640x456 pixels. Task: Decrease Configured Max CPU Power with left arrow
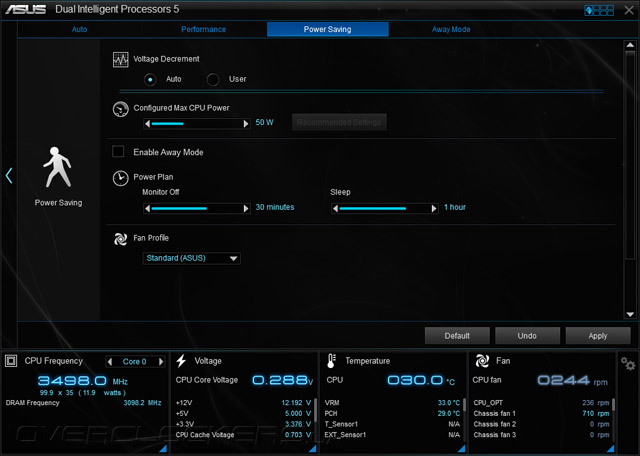point(147,124)
